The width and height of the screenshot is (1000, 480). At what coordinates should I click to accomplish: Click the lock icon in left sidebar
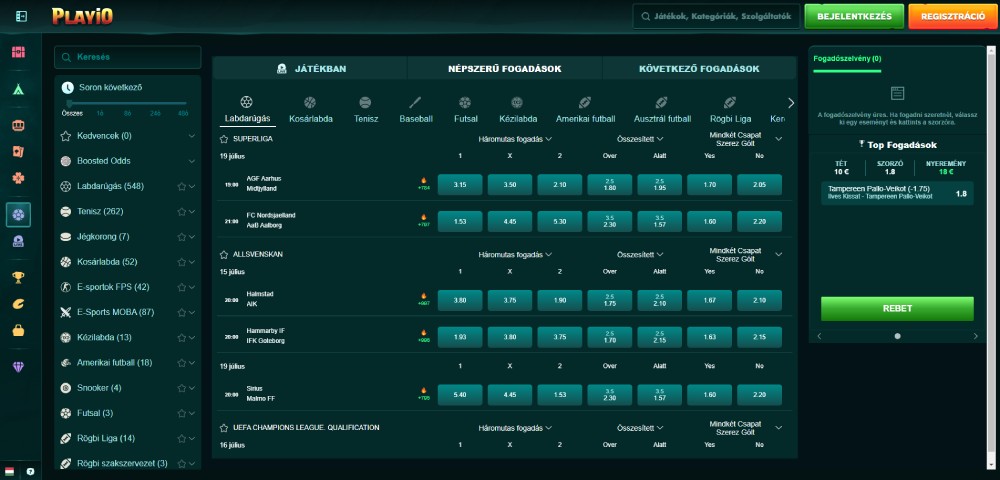(x=18, y=330)
